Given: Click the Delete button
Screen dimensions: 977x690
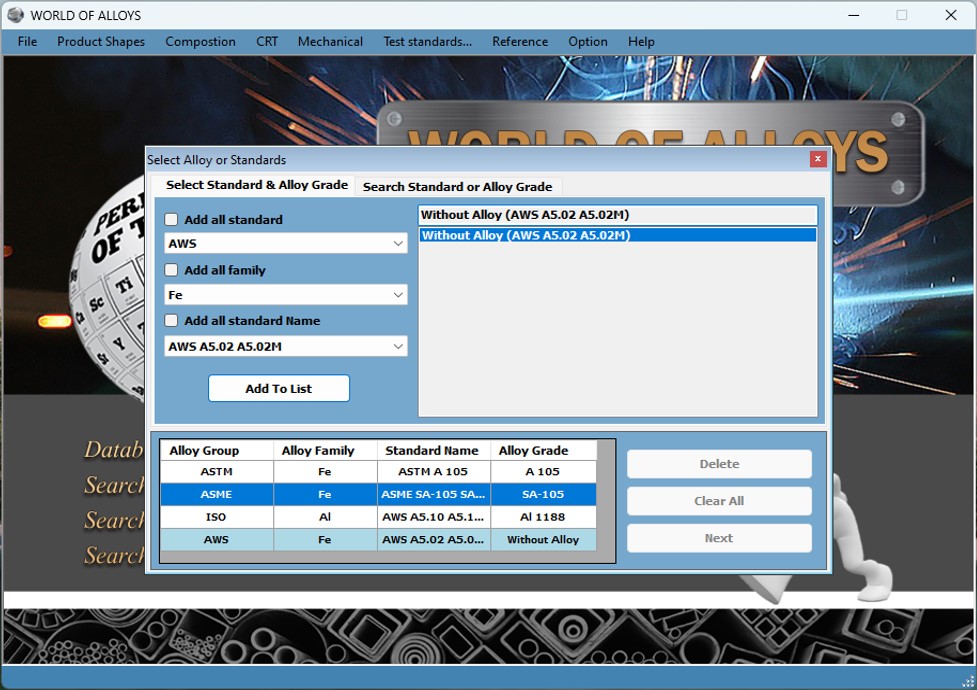Looking at the screenshot, I should (719, 464).
